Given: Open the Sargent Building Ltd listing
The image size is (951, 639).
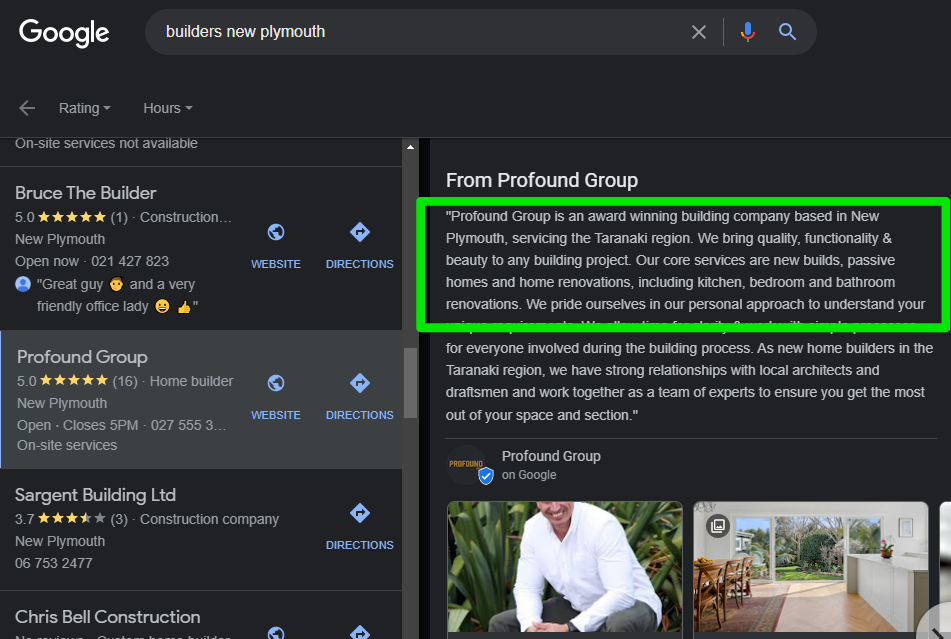Looking at the screenshot, I should pos(95,495).
